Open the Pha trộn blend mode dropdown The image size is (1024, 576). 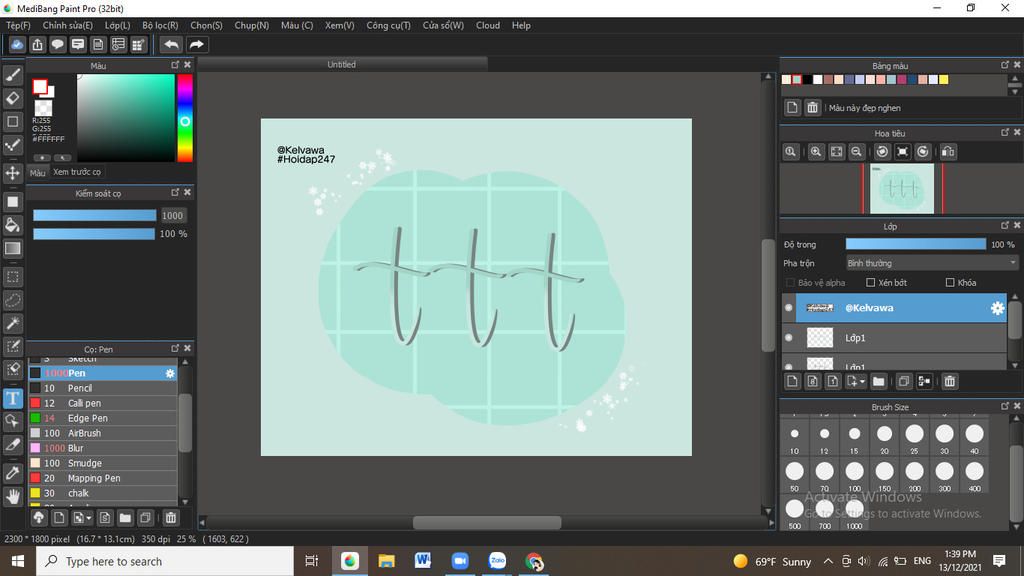coord(931,263)
